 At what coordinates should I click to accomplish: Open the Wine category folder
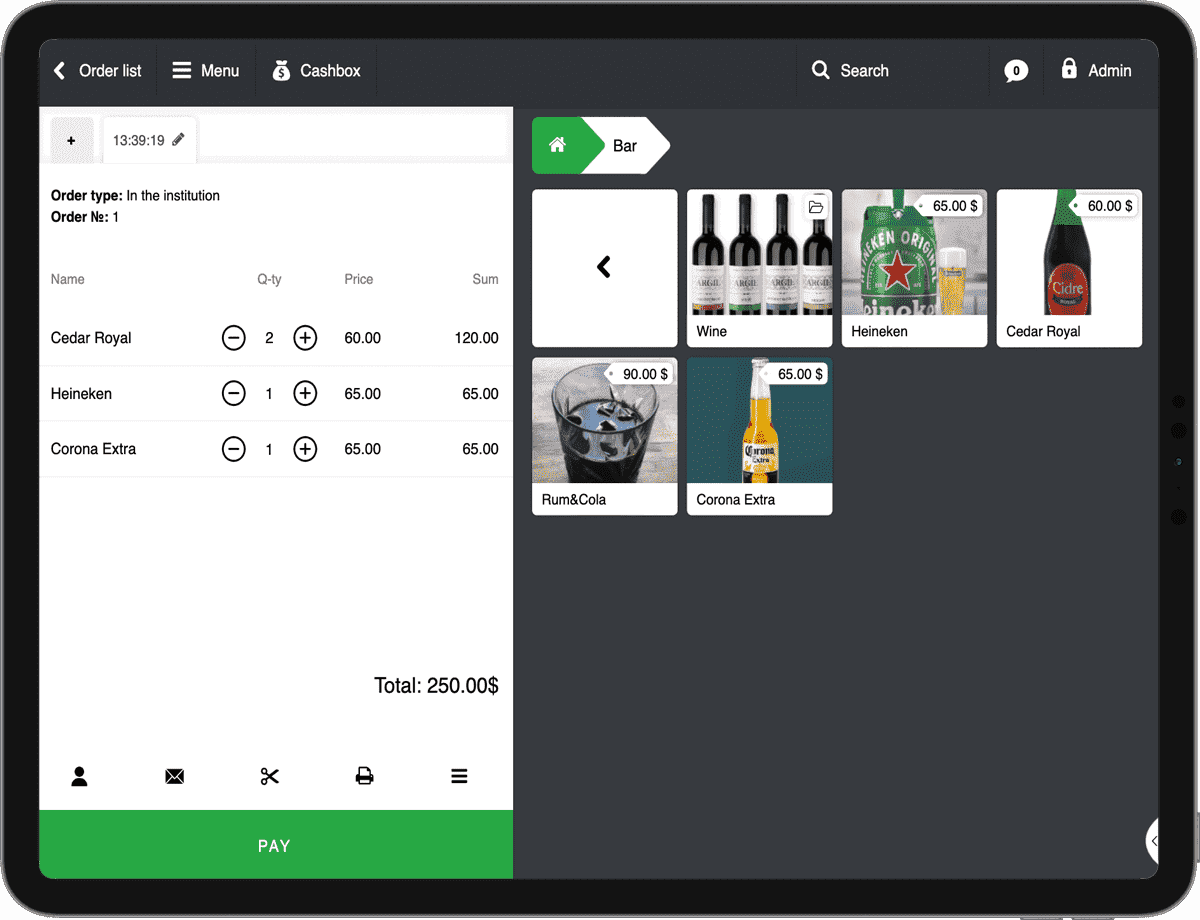coord(759,267)
